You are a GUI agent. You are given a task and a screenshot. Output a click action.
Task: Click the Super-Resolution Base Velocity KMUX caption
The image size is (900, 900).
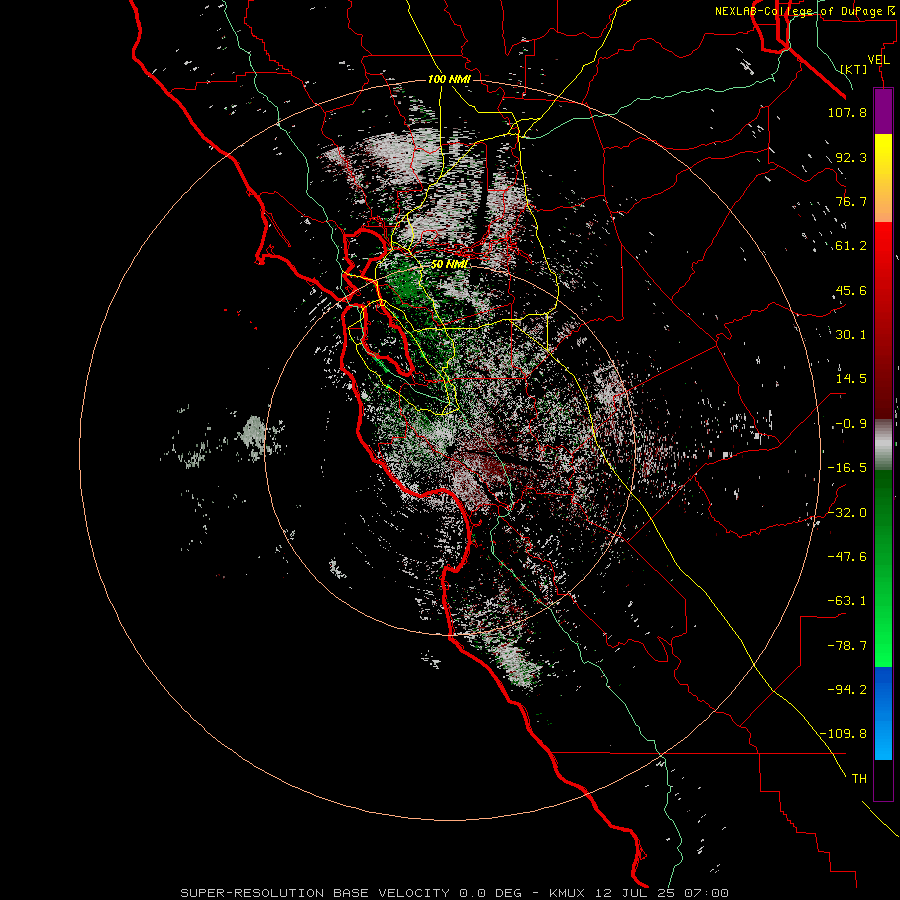click(455, 893)
